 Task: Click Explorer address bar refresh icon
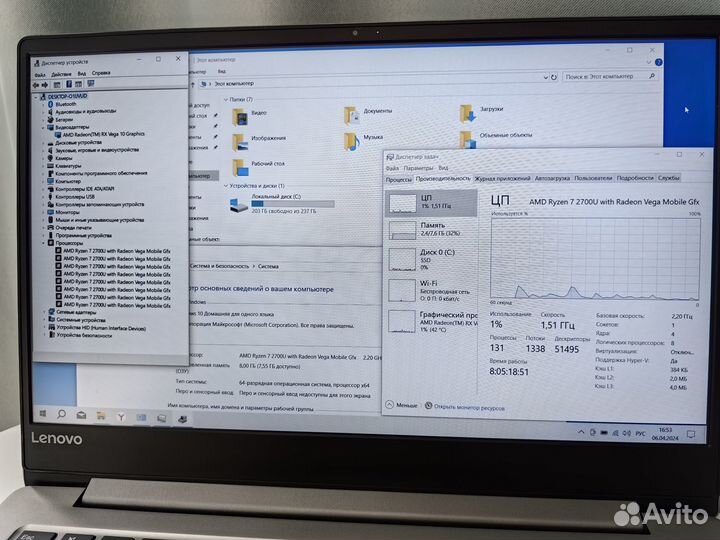pyautogui.click(x=554, y=78)
